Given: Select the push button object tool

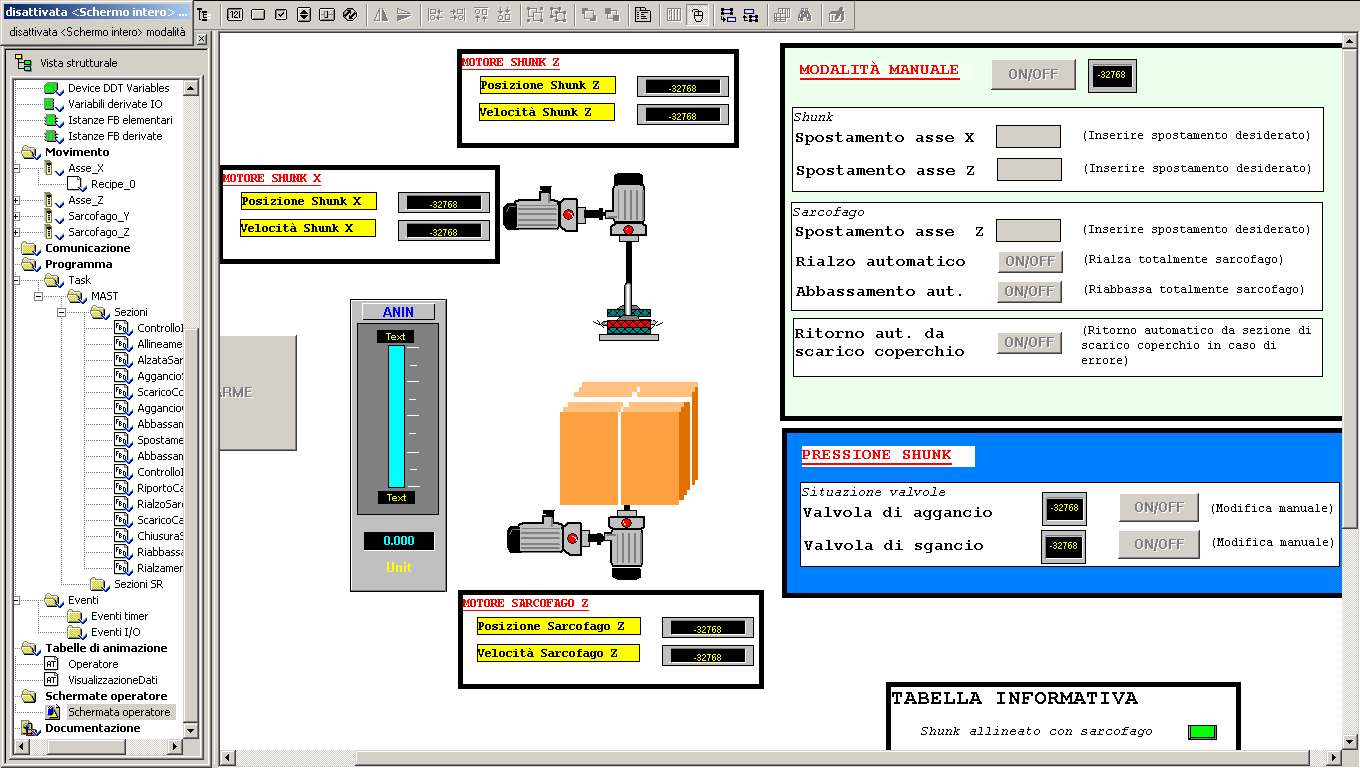Looking at the screenshot, I should 258,15.
